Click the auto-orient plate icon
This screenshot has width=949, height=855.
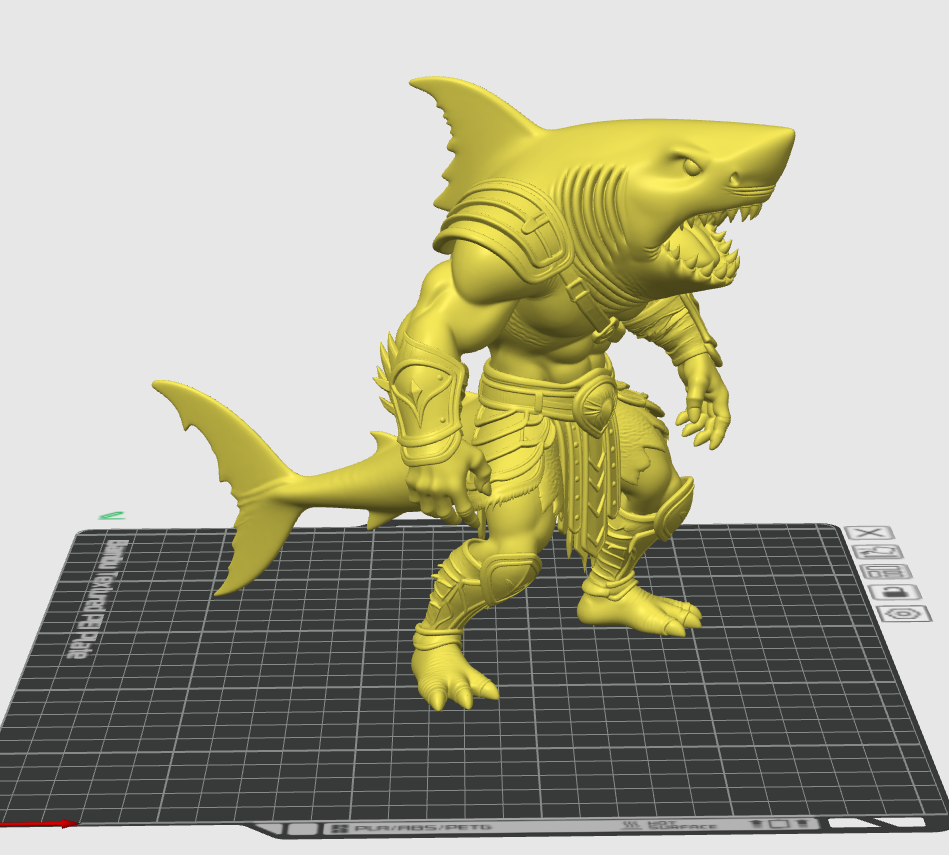[x=876, y=552]
